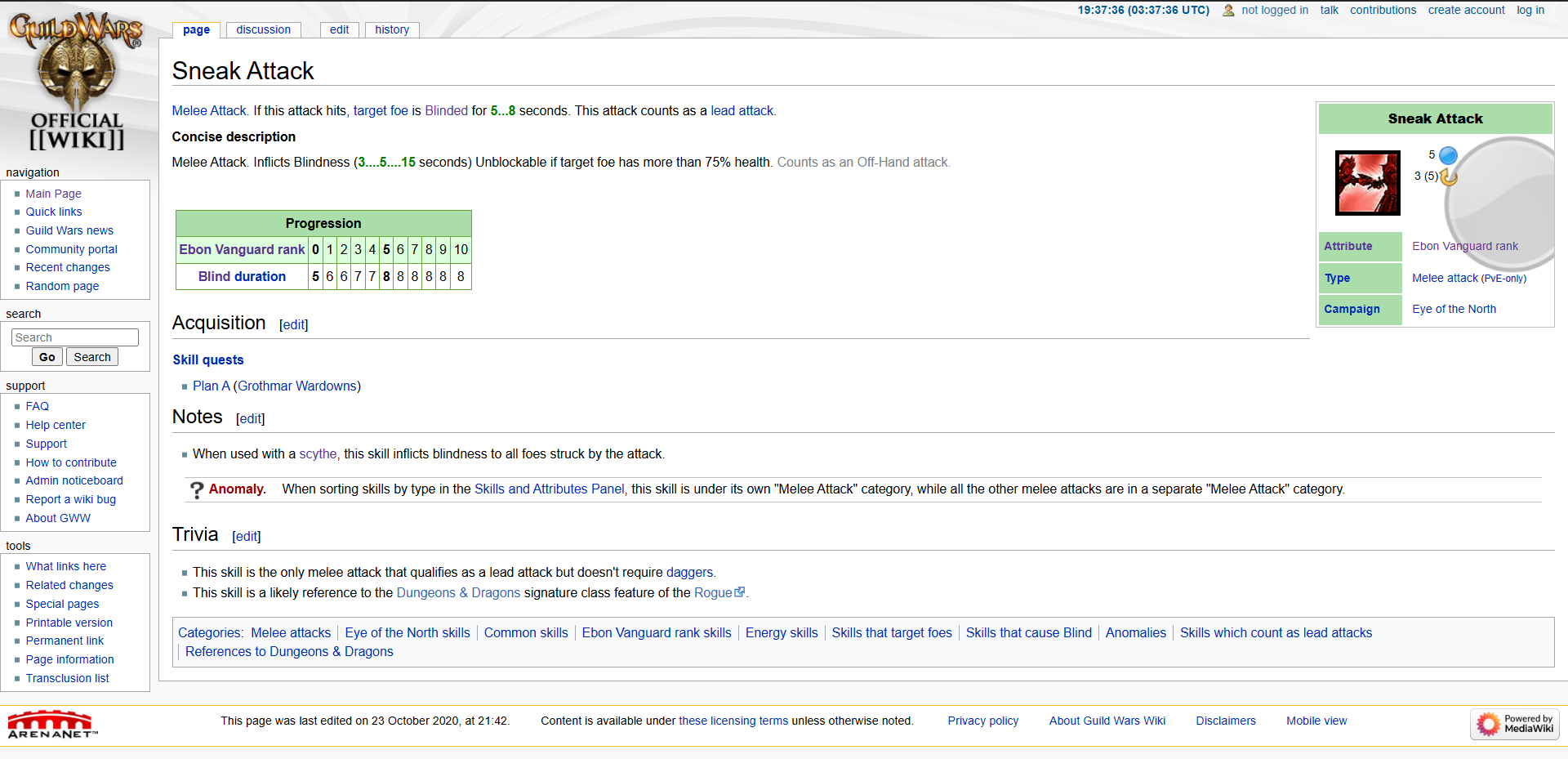
Task: Go to a Random page
Action: pyautogui.click(x=62, y=286)
